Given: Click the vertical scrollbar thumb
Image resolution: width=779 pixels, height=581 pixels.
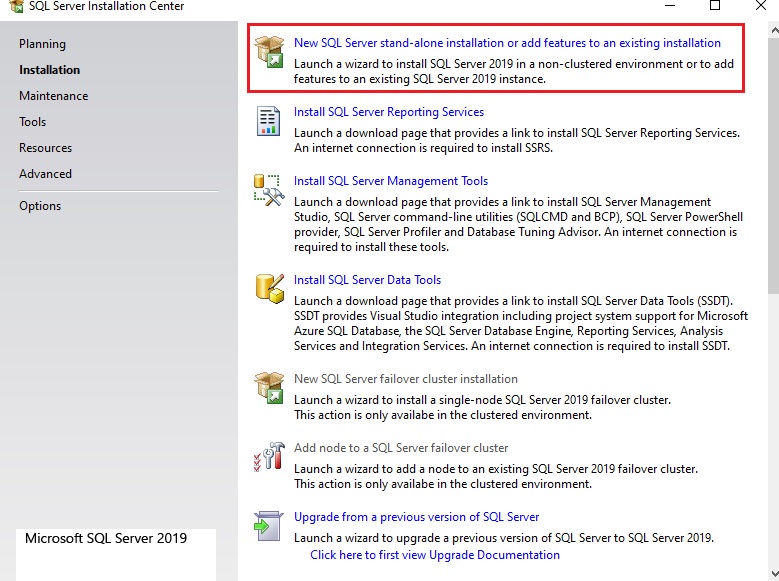Looking at the screenshot, I should (x=774, y=166).
